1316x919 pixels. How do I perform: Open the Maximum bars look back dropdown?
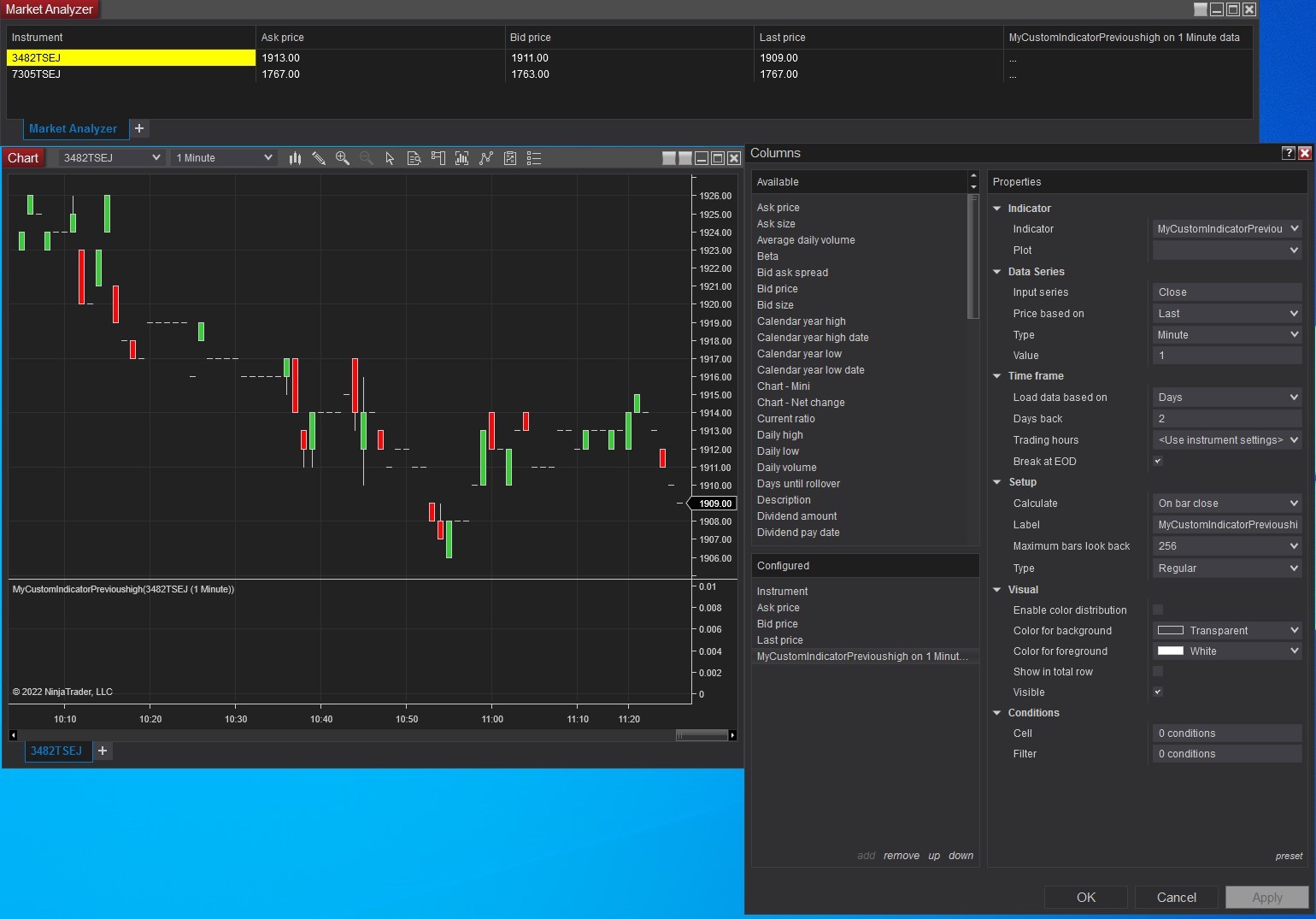1227,546
